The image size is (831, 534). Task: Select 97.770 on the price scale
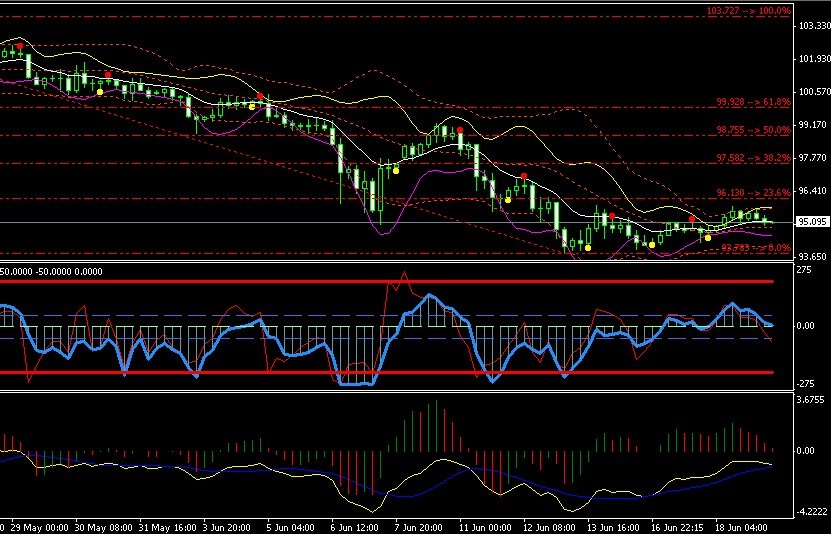[x=812, y=157]
